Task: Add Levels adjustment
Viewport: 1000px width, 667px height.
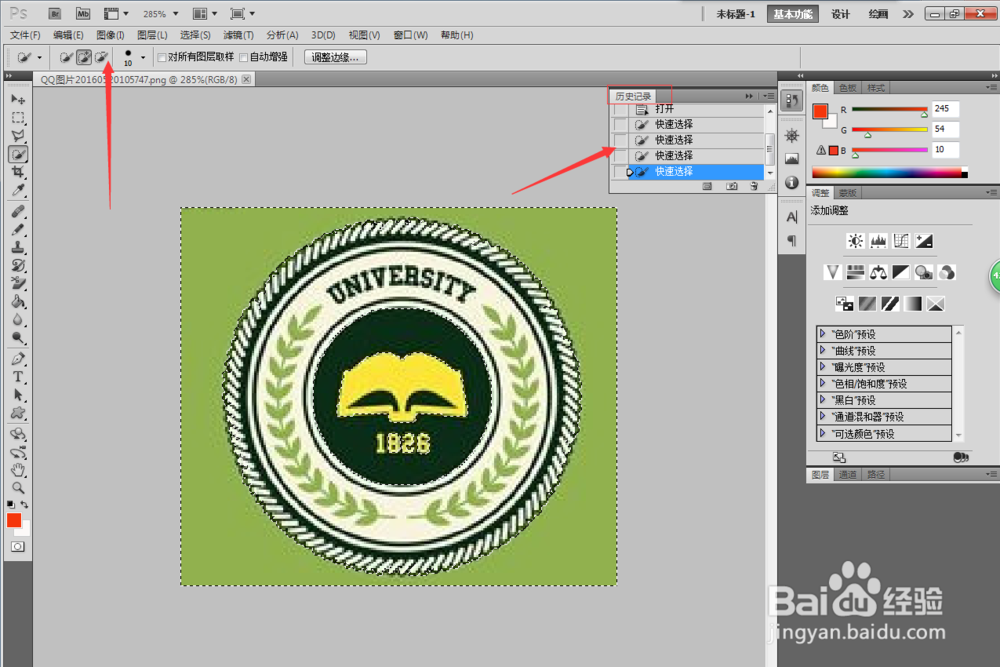Action: point(878,241)
